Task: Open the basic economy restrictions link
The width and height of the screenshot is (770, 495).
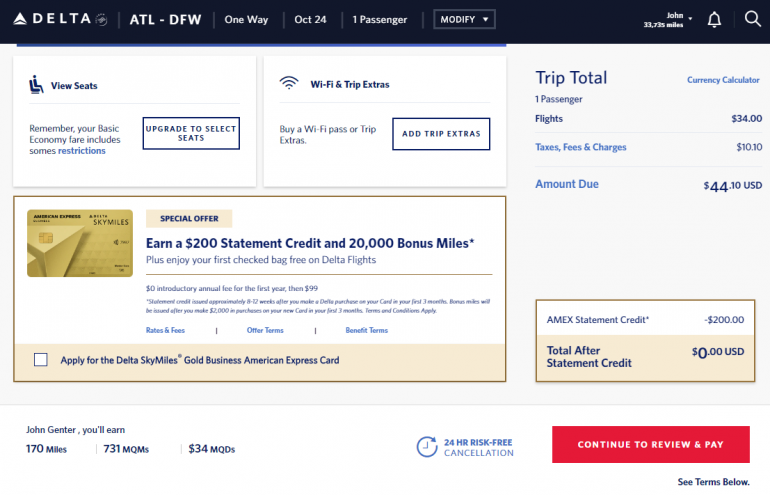Action: 81,151
